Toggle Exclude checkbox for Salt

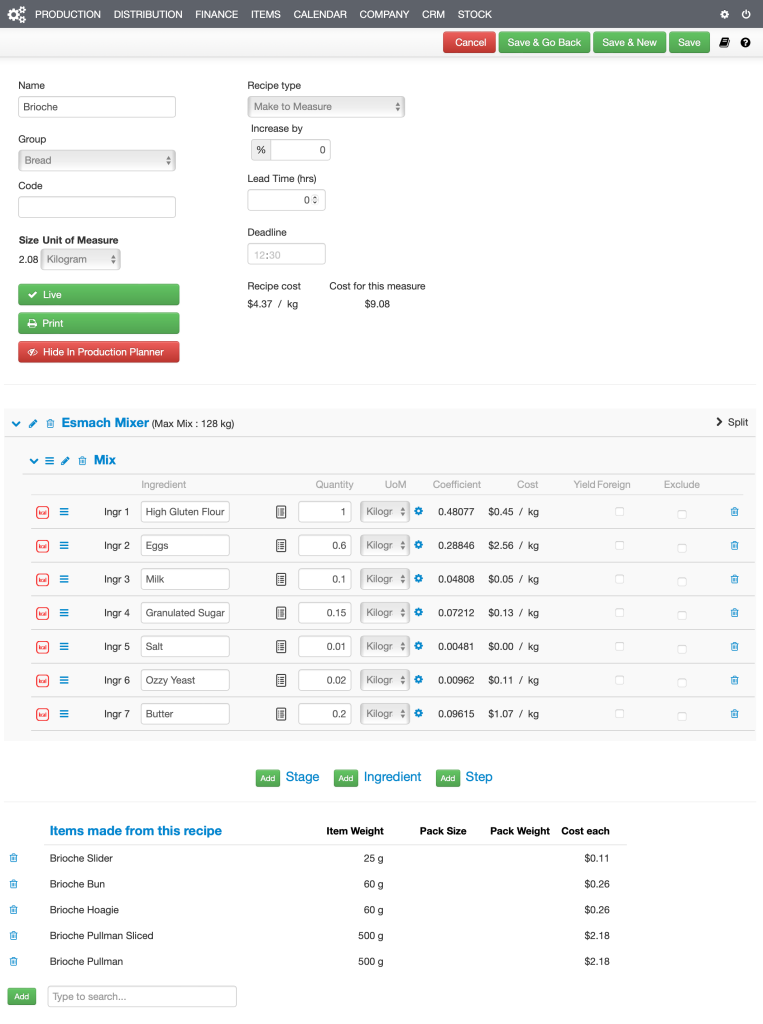pyautogui.click(x=682, y=648)
